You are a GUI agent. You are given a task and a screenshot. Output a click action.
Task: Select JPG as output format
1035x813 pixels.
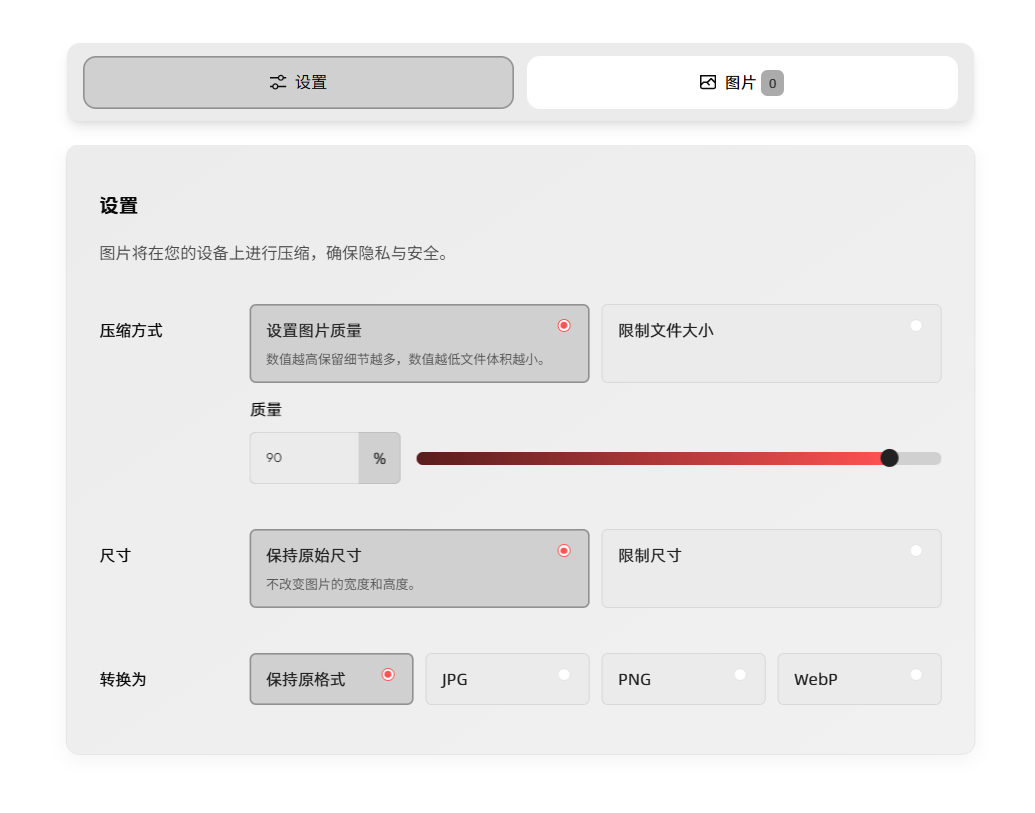[x=507, y=679]
